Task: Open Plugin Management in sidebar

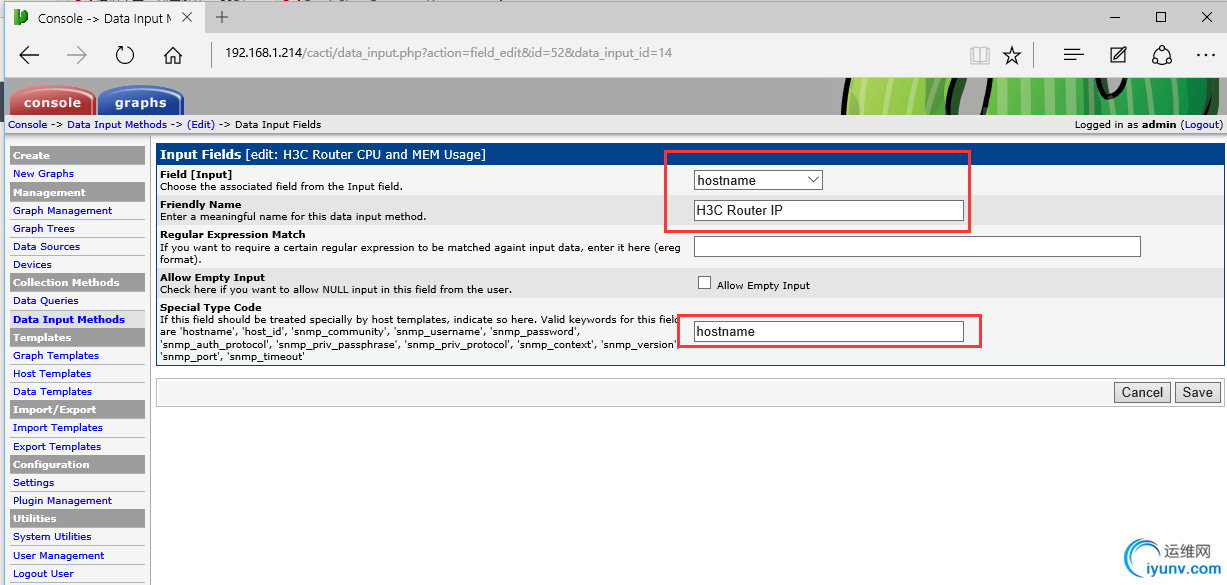Action: coord(62,500)
